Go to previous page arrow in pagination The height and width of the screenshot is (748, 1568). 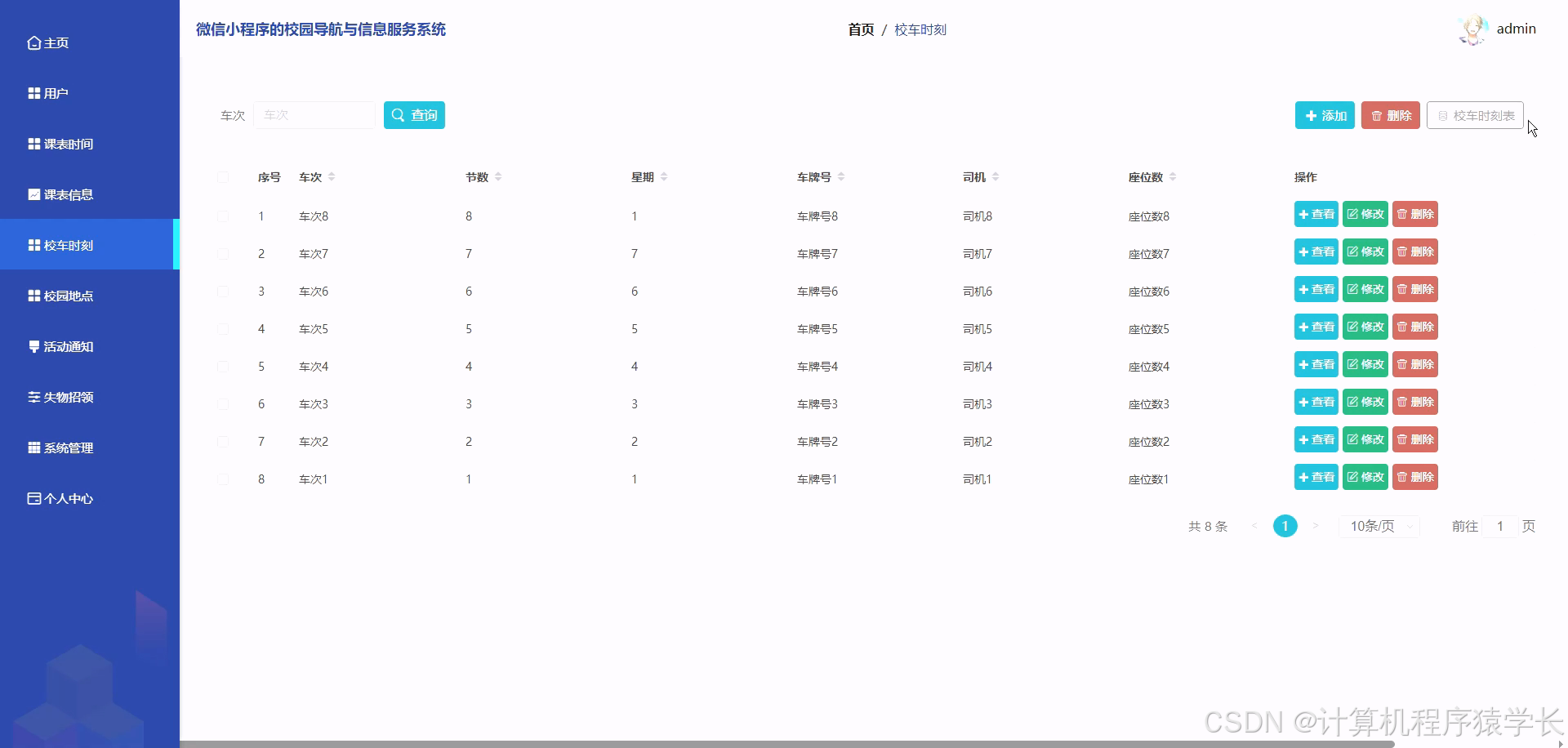1254,526
